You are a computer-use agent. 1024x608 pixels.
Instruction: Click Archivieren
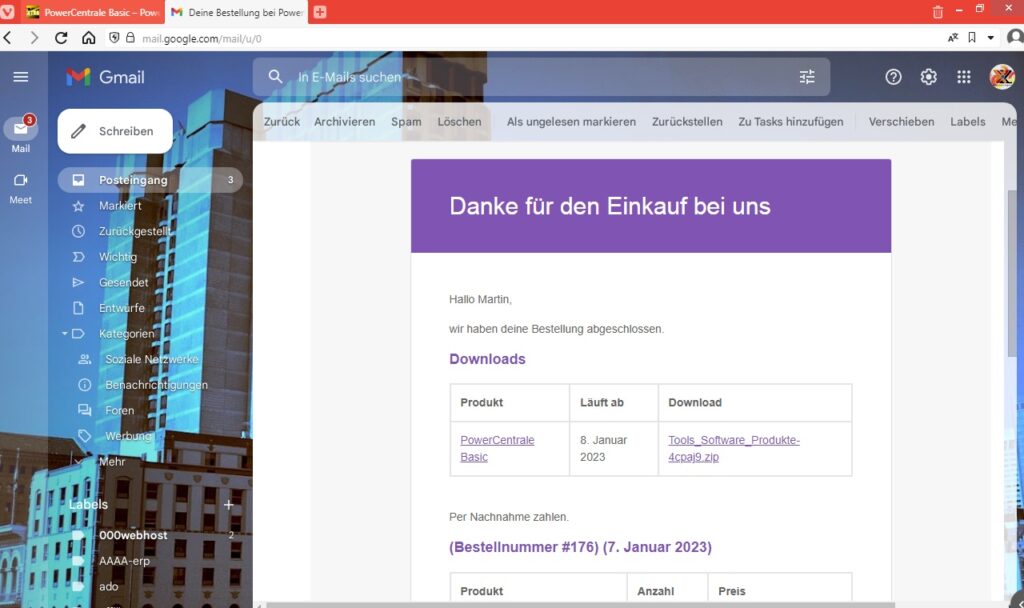point(345,121)
